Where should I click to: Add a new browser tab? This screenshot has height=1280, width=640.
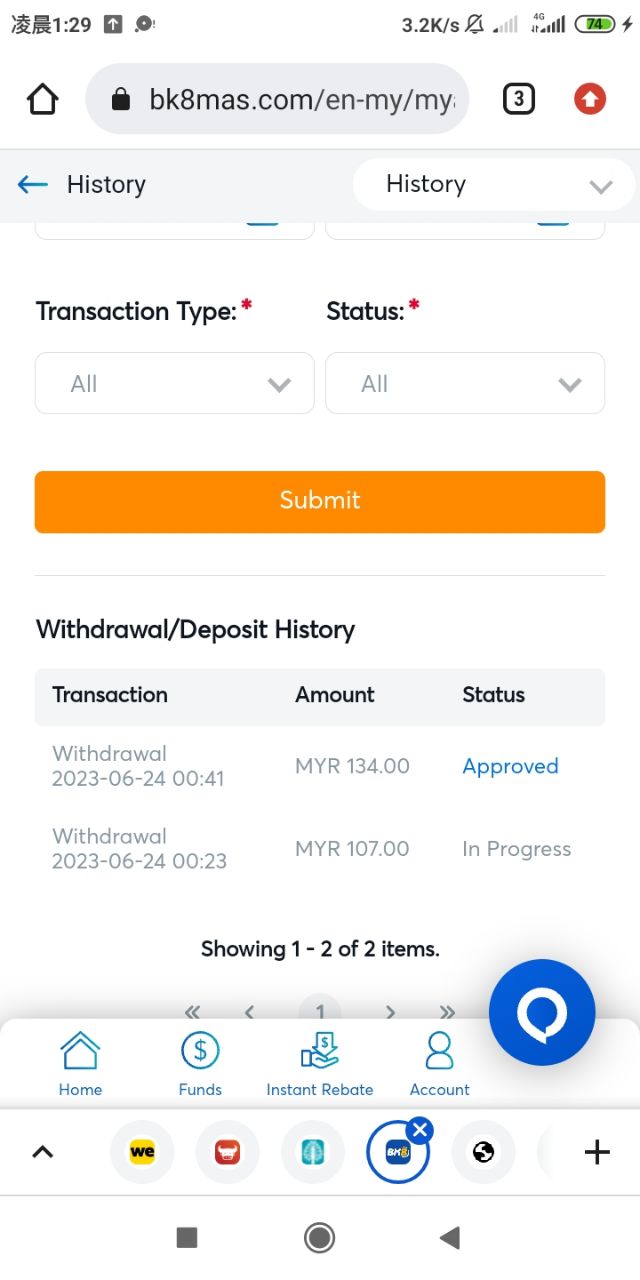[x=597, y=1152]
